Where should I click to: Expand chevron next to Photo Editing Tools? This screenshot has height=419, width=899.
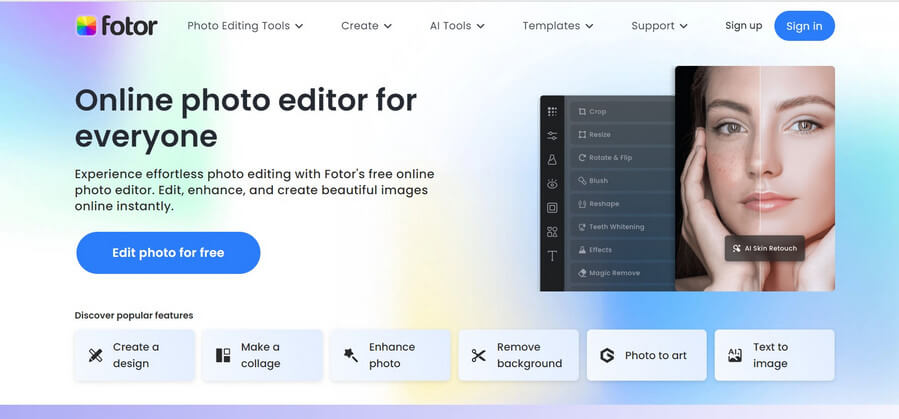point(299,26)
